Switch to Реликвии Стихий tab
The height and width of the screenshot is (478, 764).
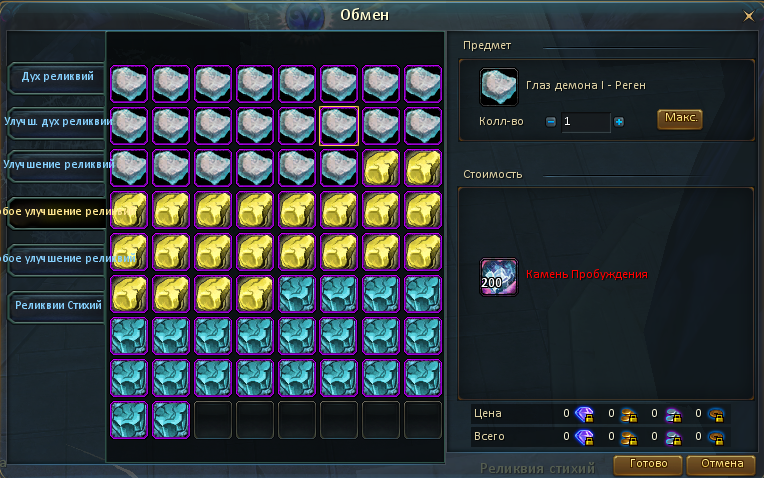point(57,306)
